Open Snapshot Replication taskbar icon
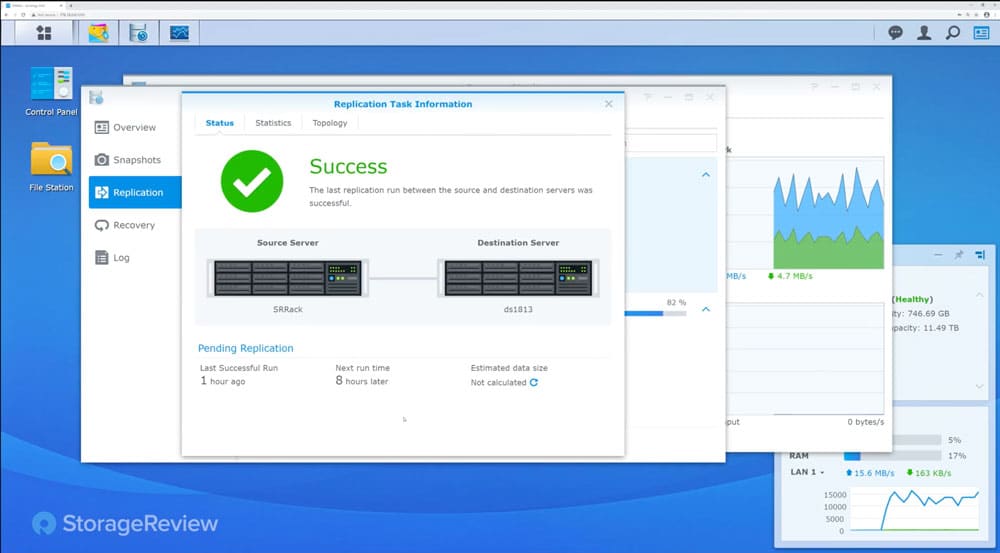The width and height of the screenshot is (1000, 553). click(x=138, y=33)
